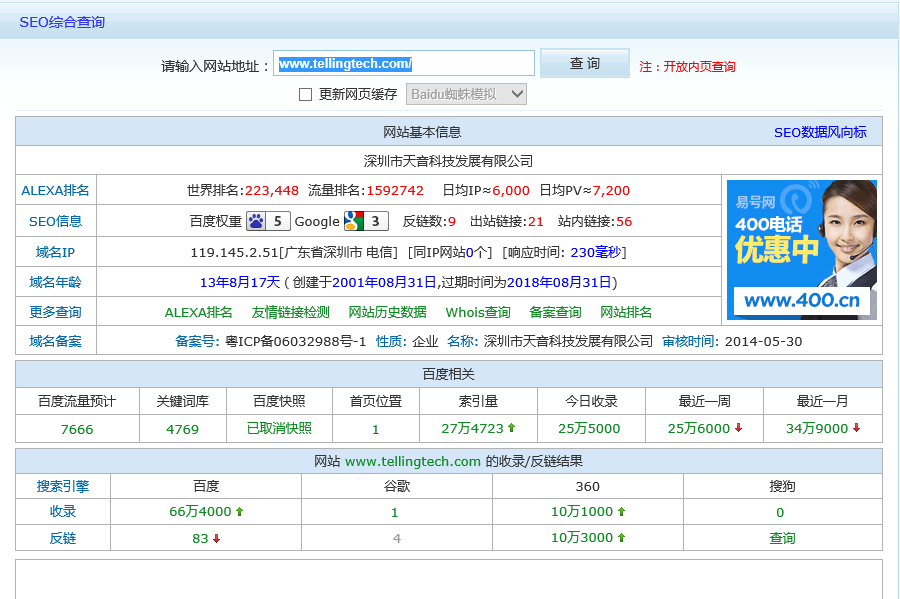Click green up arrow beside 10万3000
Screen dimensions: 900x599
tap(621, 538)
